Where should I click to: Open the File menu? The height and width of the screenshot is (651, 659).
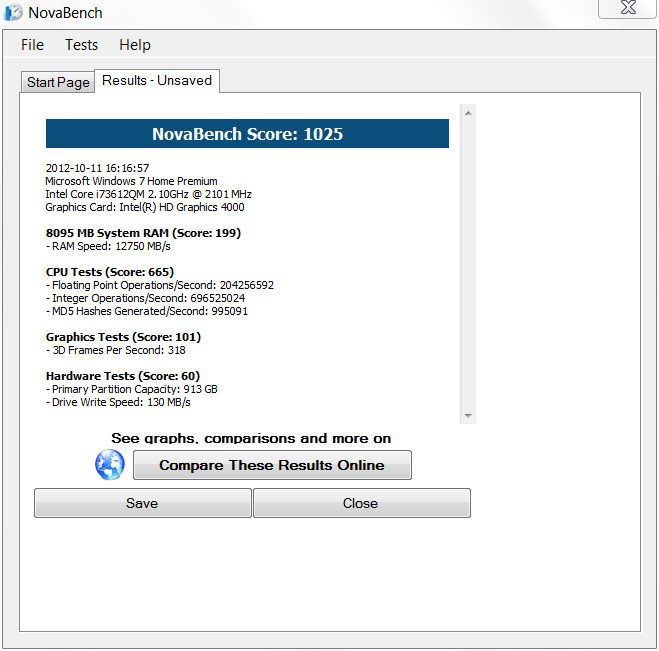pyautogui.click(x=32, y=45)
